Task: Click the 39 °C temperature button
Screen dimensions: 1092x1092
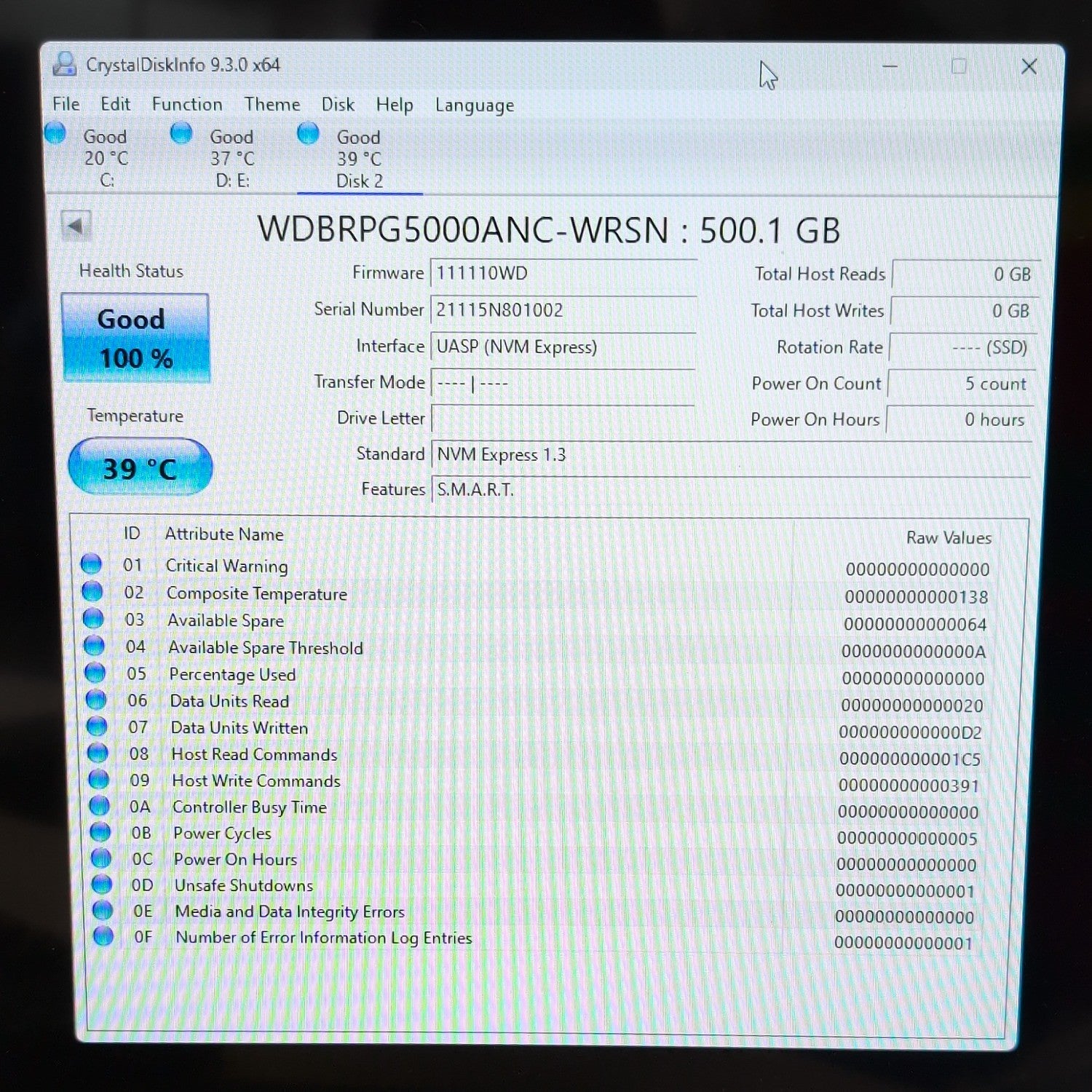Action: [x=140, y=467]
